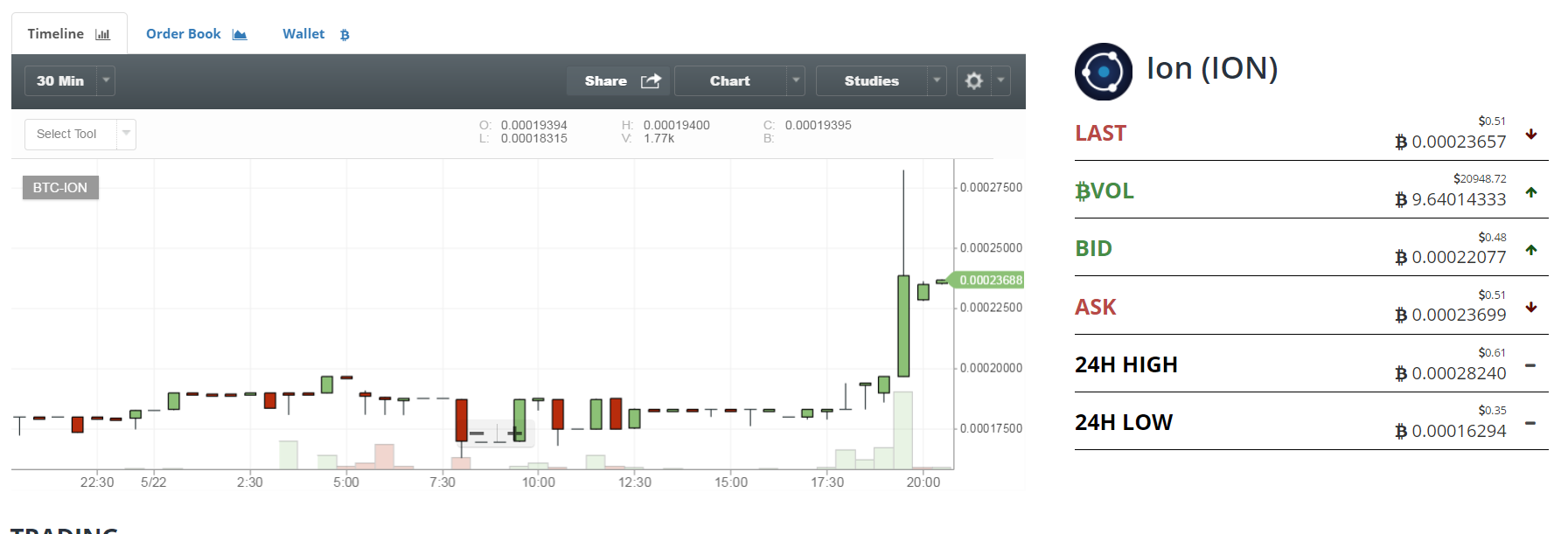The image size is (1568, 534).
Task: Click the 10:00 time axis label
Action: (539, 482)
